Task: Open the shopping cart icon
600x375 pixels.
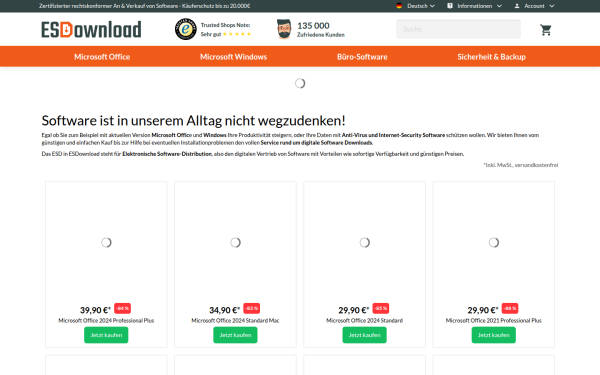Action: (x=546, y=30)
